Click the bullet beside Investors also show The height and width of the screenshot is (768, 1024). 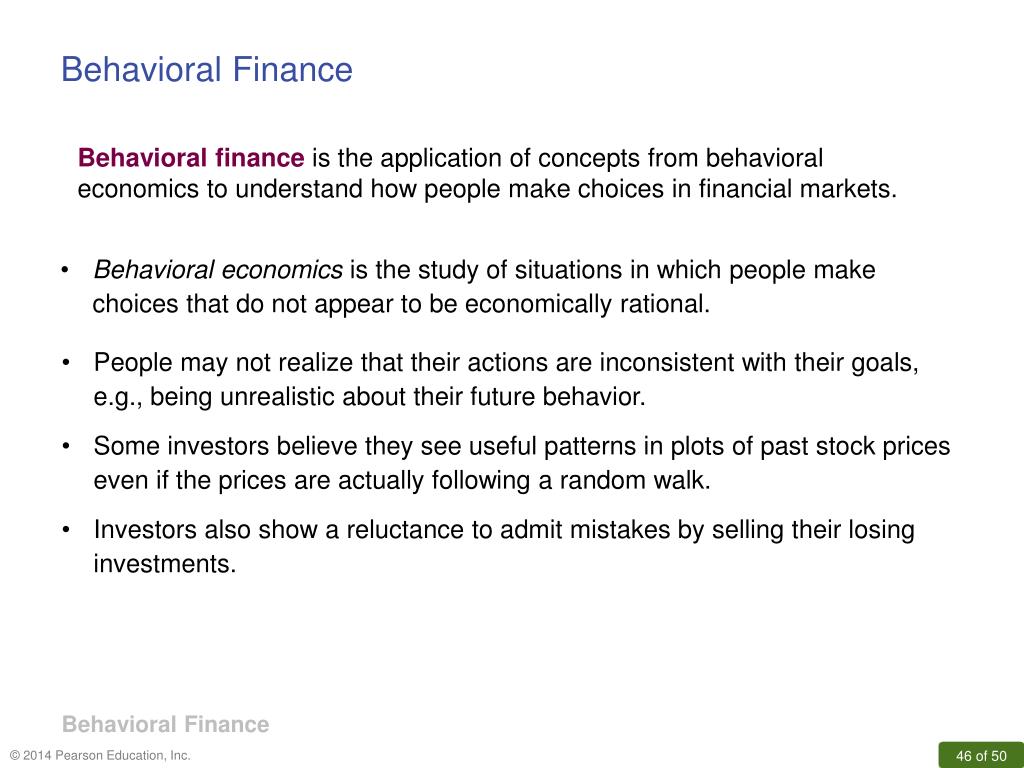point(65,530)
